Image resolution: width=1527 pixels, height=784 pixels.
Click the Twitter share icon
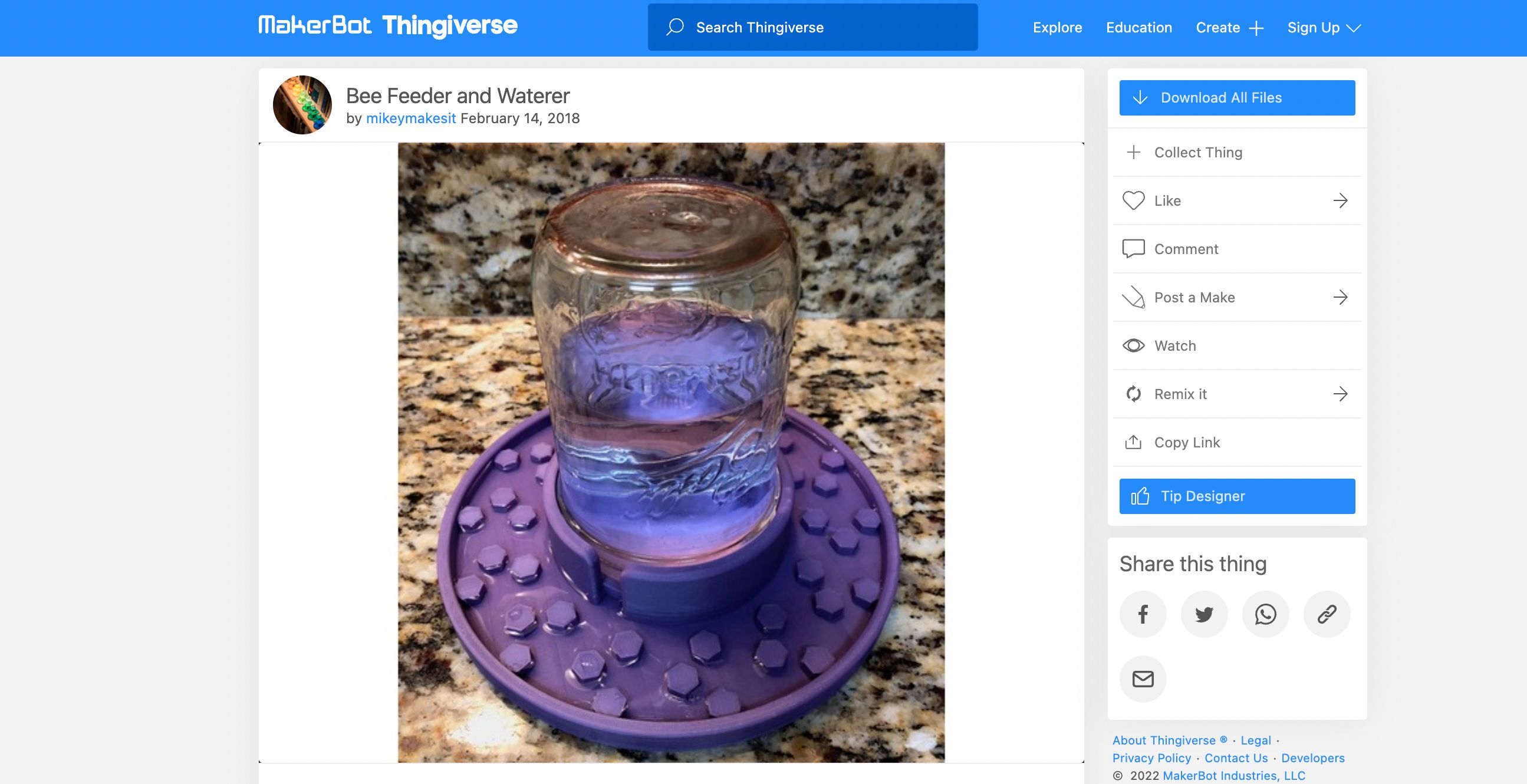(1203, 613)
